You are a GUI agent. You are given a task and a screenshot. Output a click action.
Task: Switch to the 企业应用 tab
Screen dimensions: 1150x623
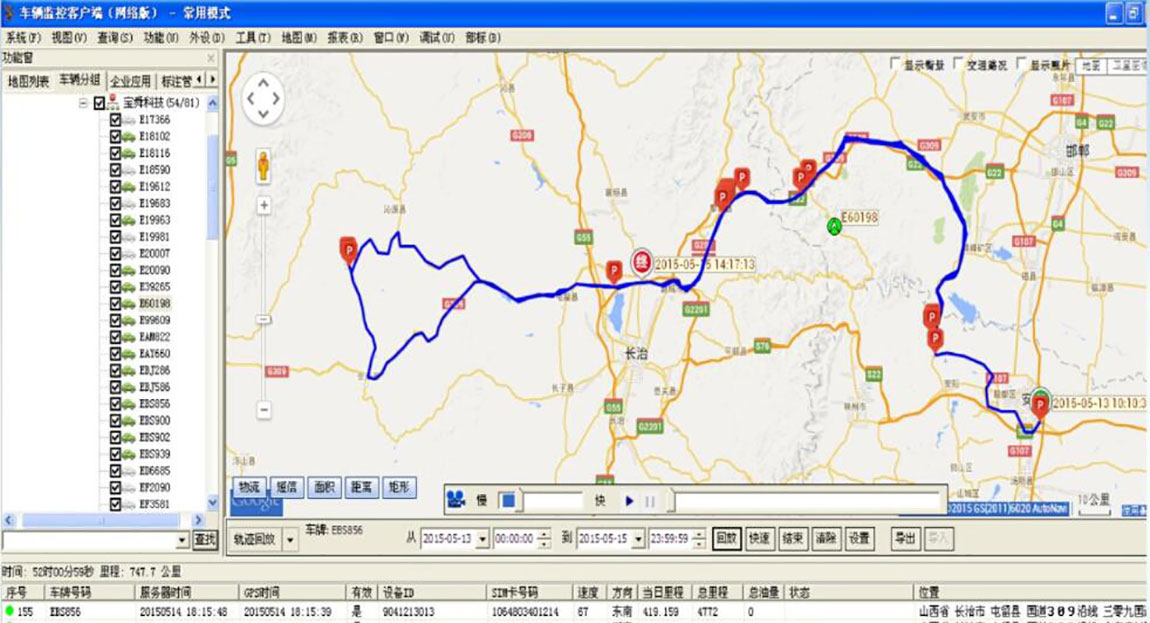(x=130, y=80)
